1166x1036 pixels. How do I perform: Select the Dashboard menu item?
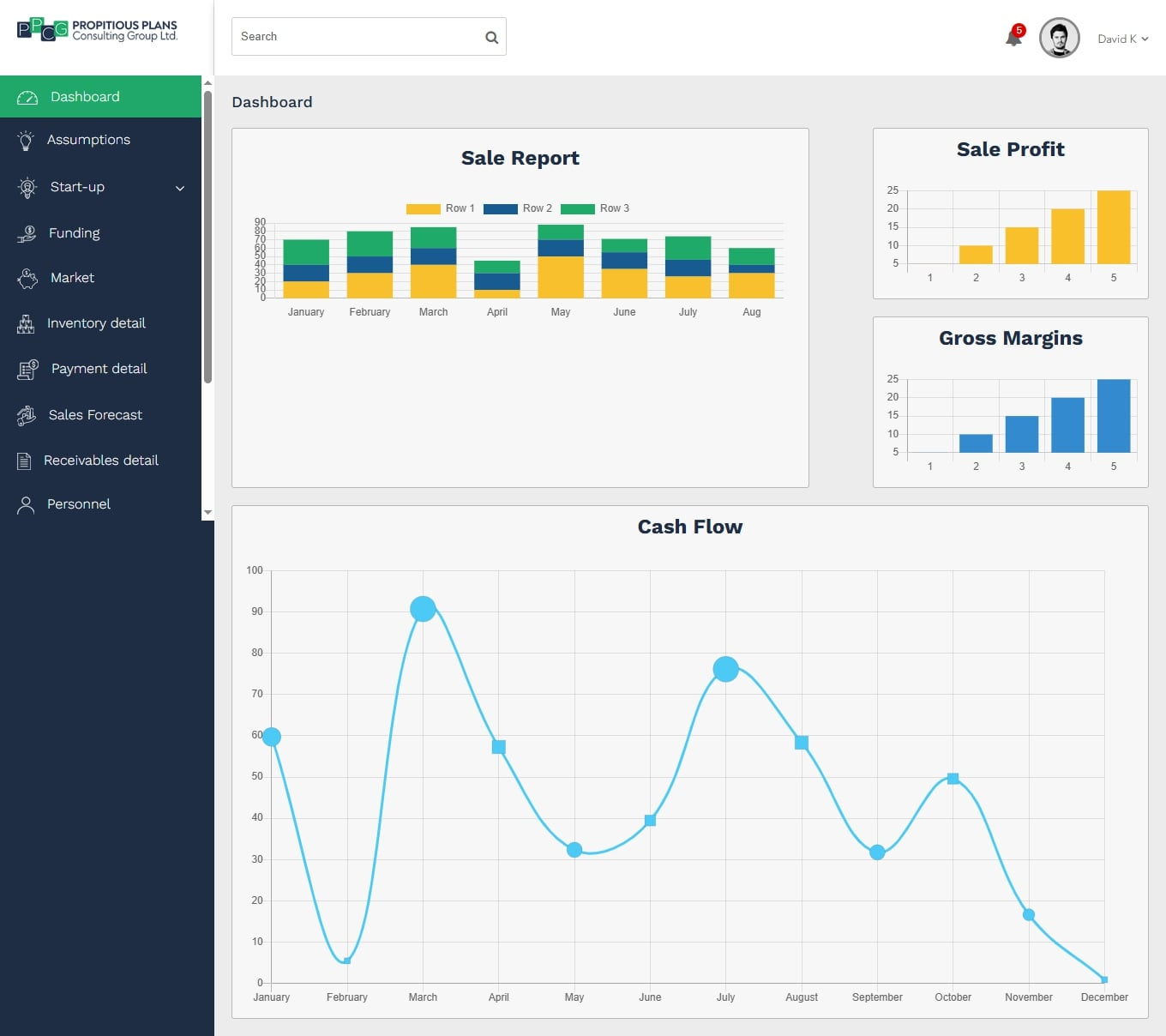click(85, 97)
